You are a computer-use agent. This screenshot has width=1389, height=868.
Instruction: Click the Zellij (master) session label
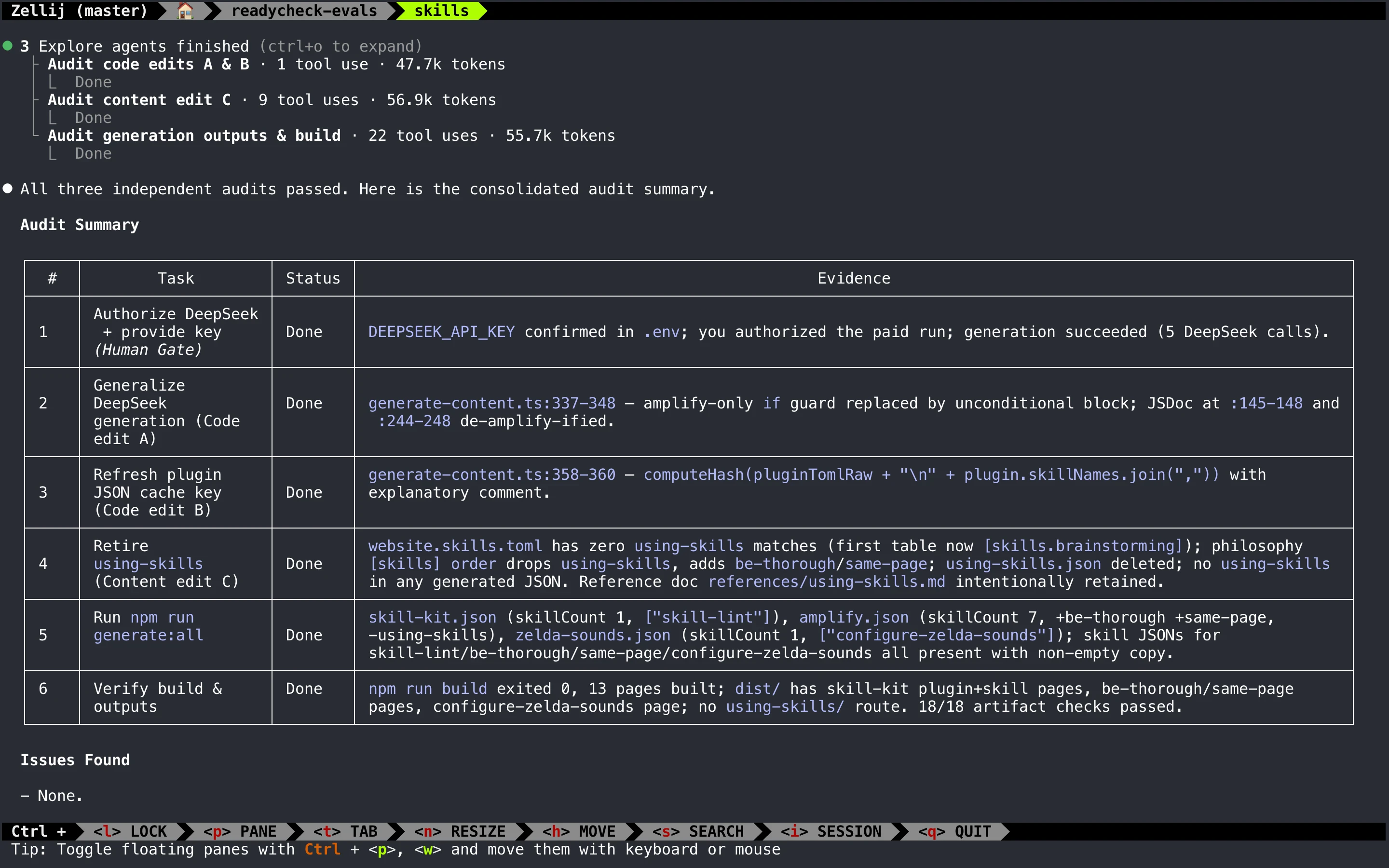(79, 10)
